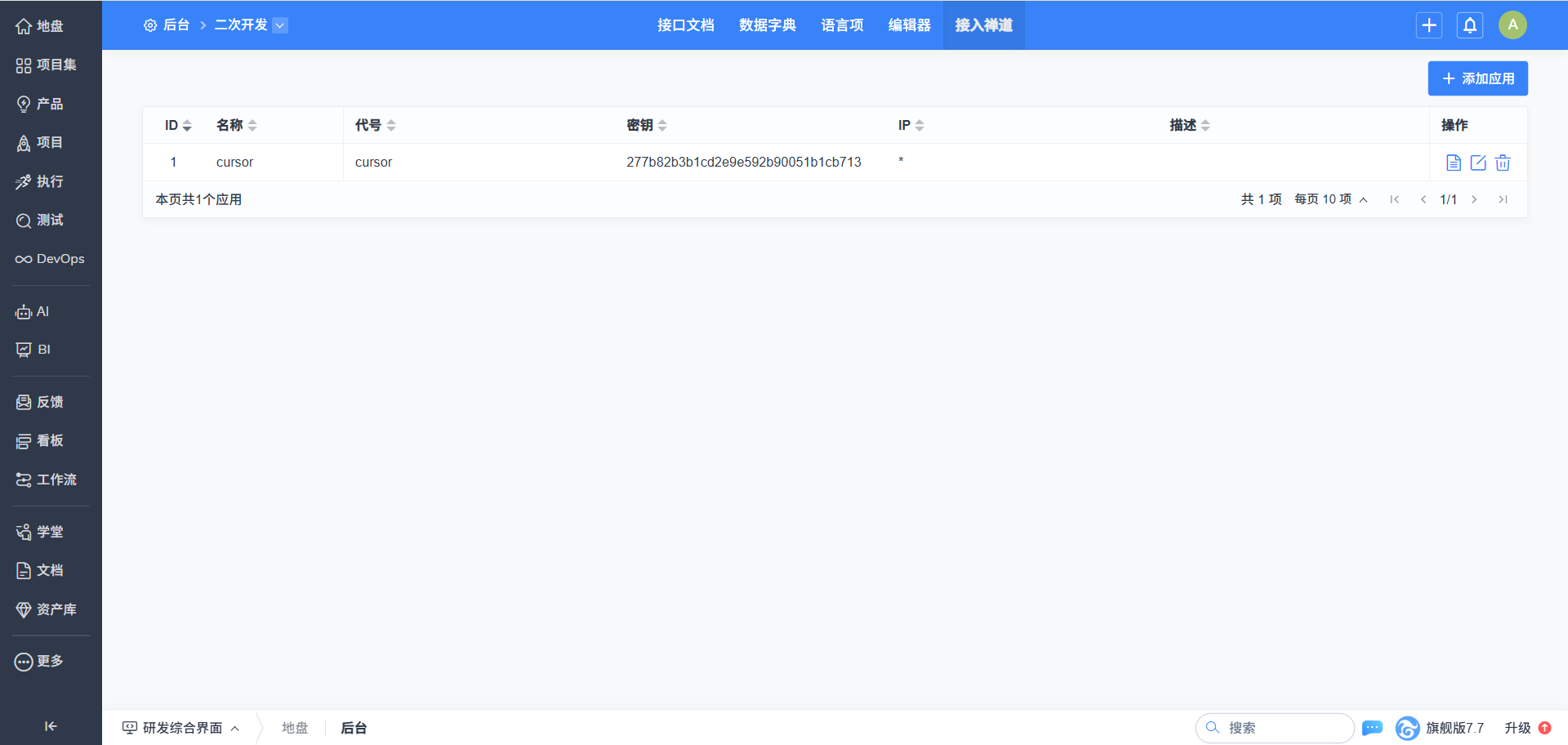Click the delete trash icon for cursor app
This screenshot has height=745, width=1568.
click(1503, 163)
